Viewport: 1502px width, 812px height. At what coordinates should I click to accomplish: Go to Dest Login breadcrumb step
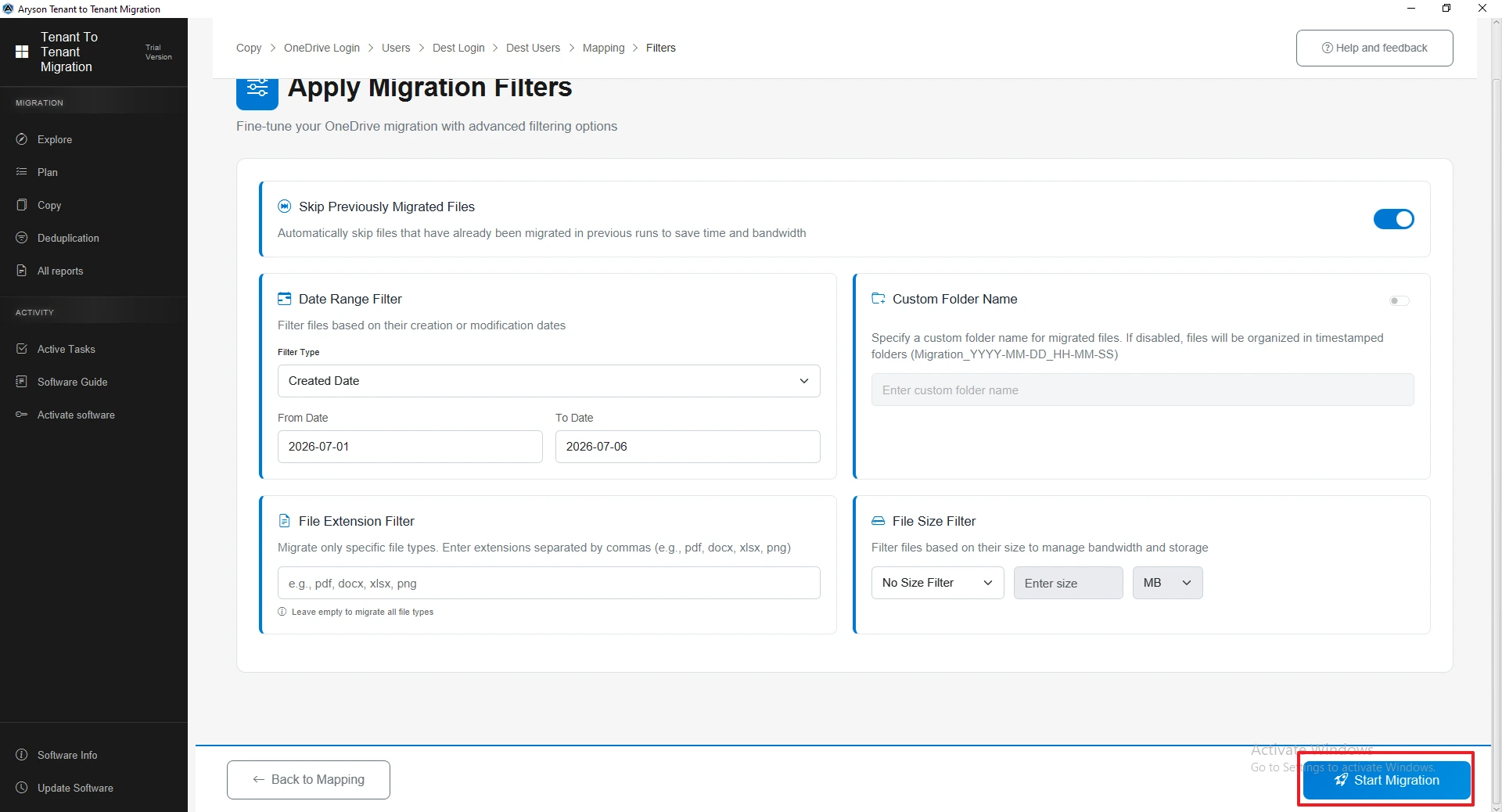point(458,48)
